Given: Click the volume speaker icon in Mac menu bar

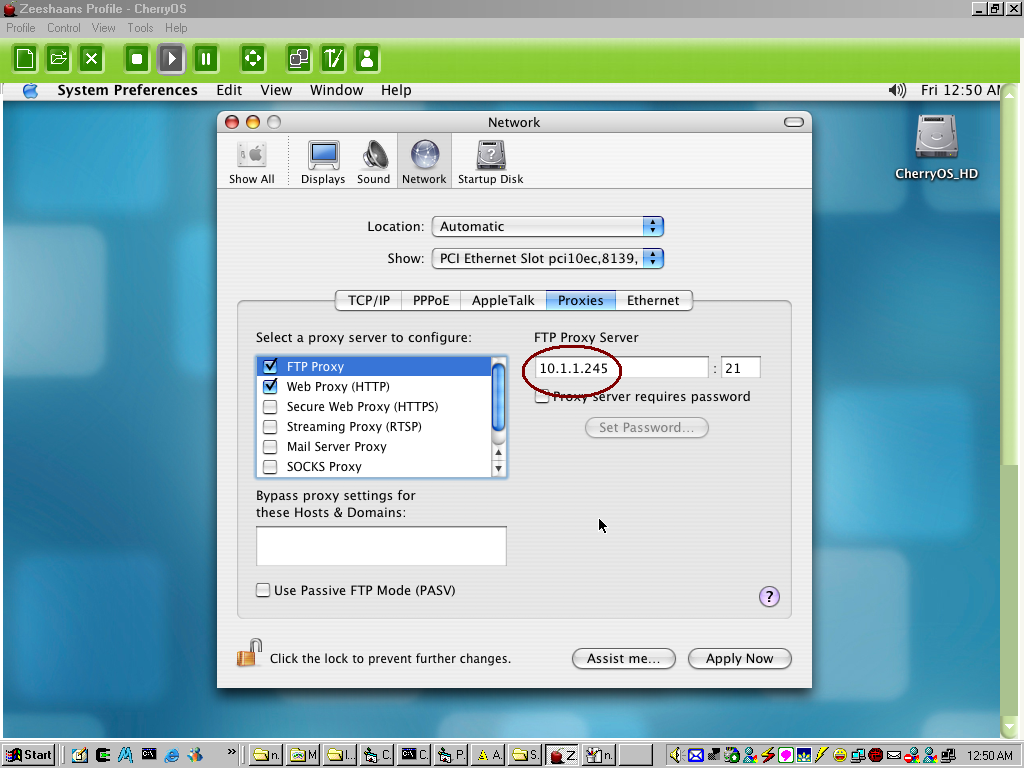Looking at the screenshot, I should coord(897,90).
